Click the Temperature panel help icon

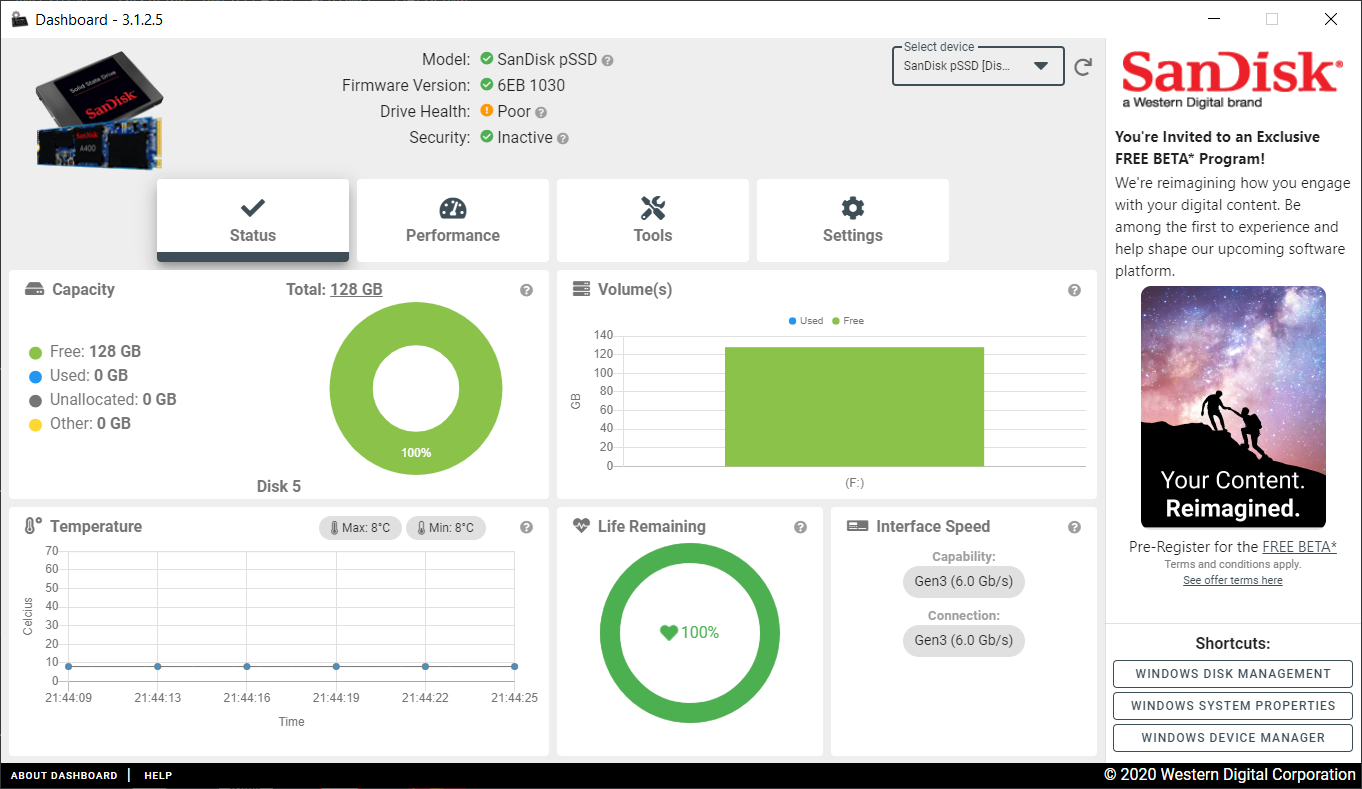pos(526,527)
